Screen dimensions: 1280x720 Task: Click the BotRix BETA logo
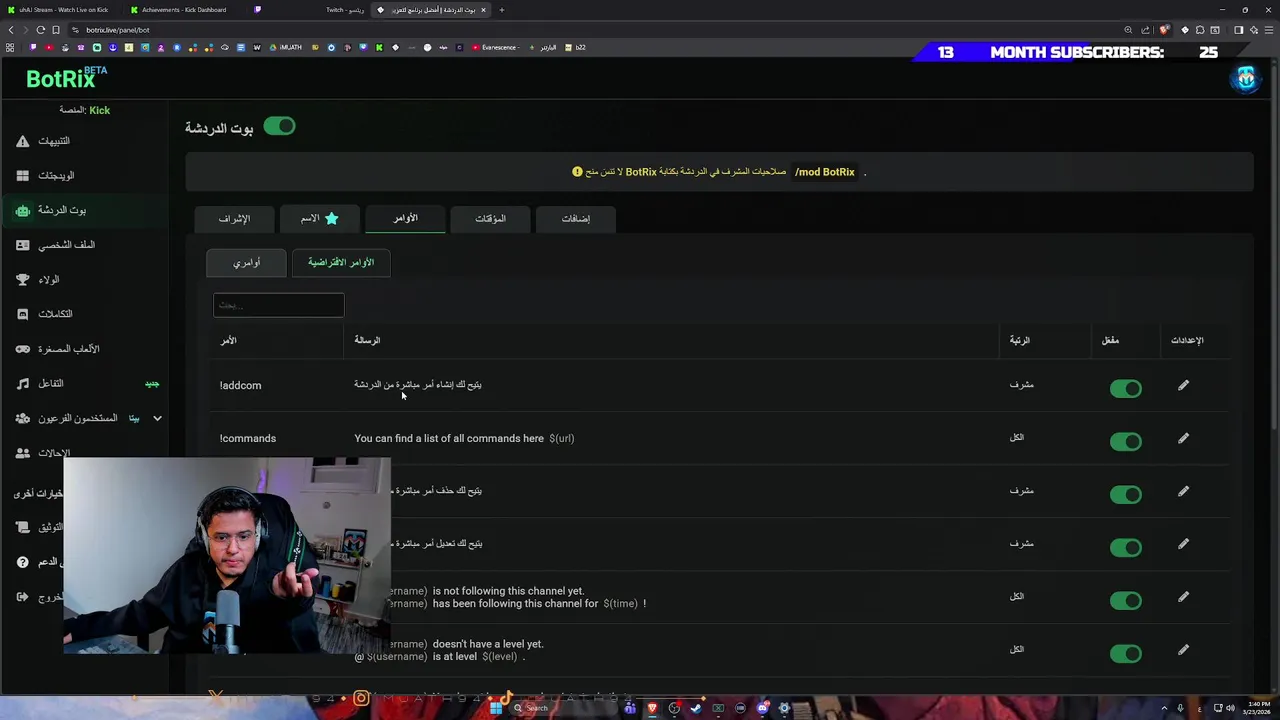point(66,78)
